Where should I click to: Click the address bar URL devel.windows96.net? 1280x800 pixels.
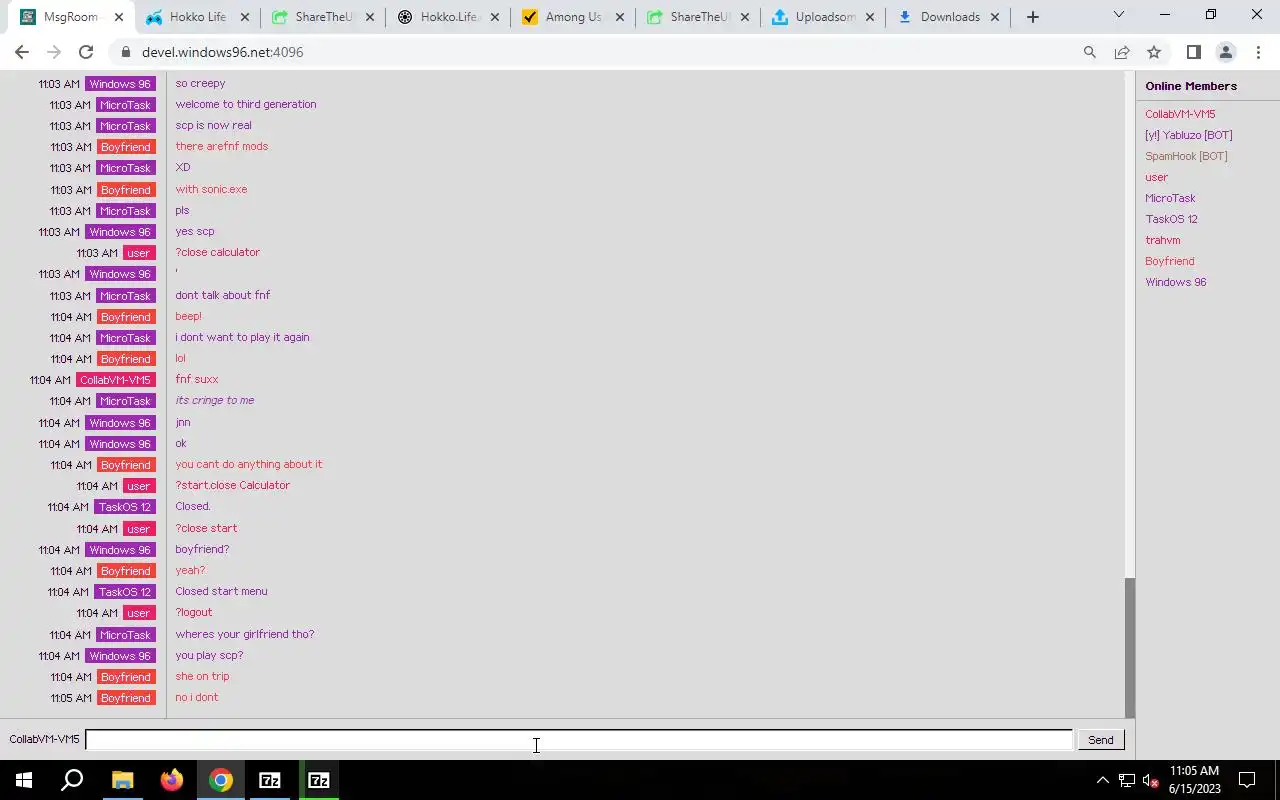(222, 52)
